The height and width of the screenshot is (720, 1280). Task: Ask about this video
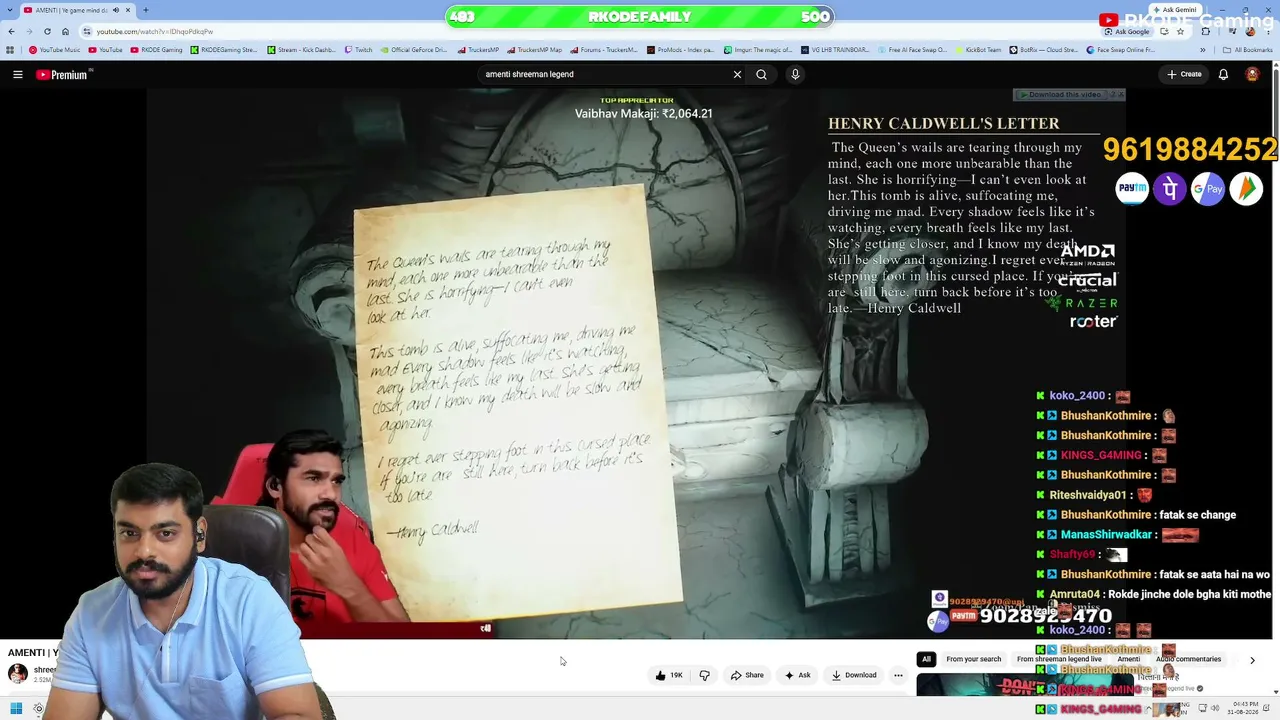[x=798, y=675]
